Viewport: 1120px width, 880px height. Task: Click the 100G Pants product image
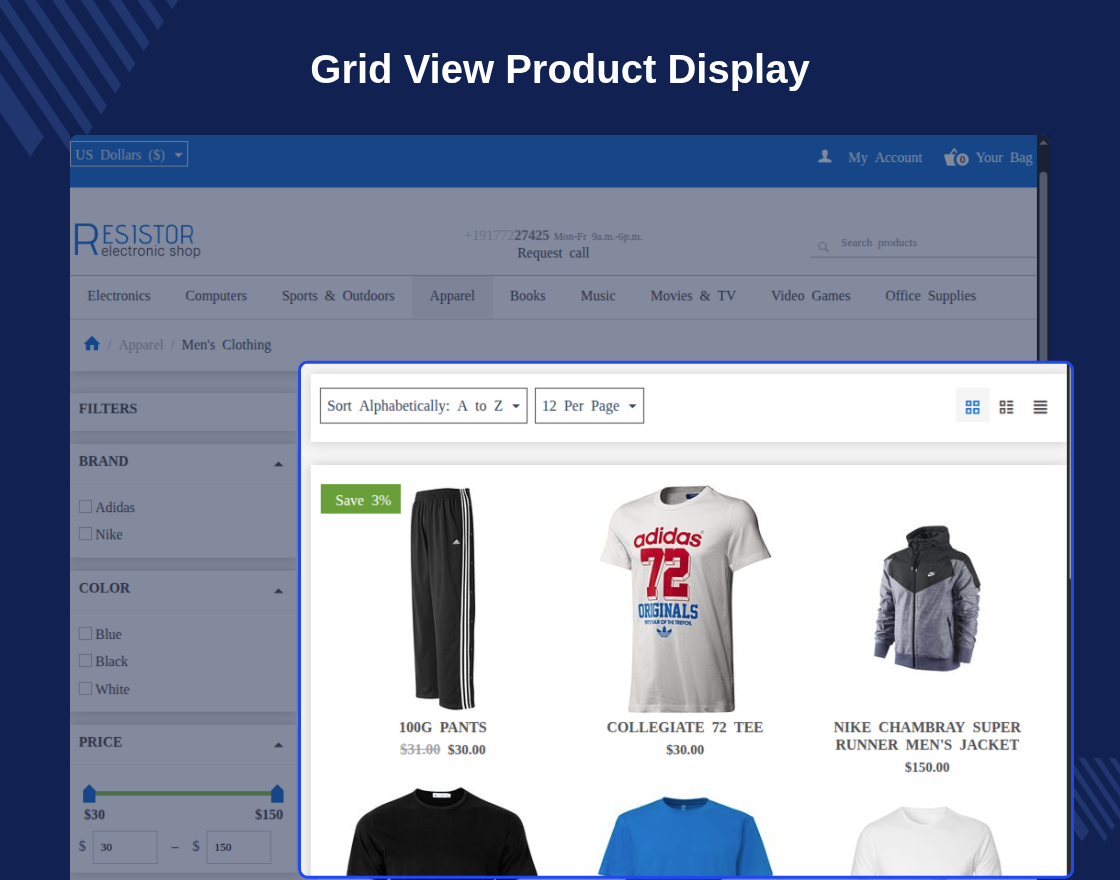443,599
